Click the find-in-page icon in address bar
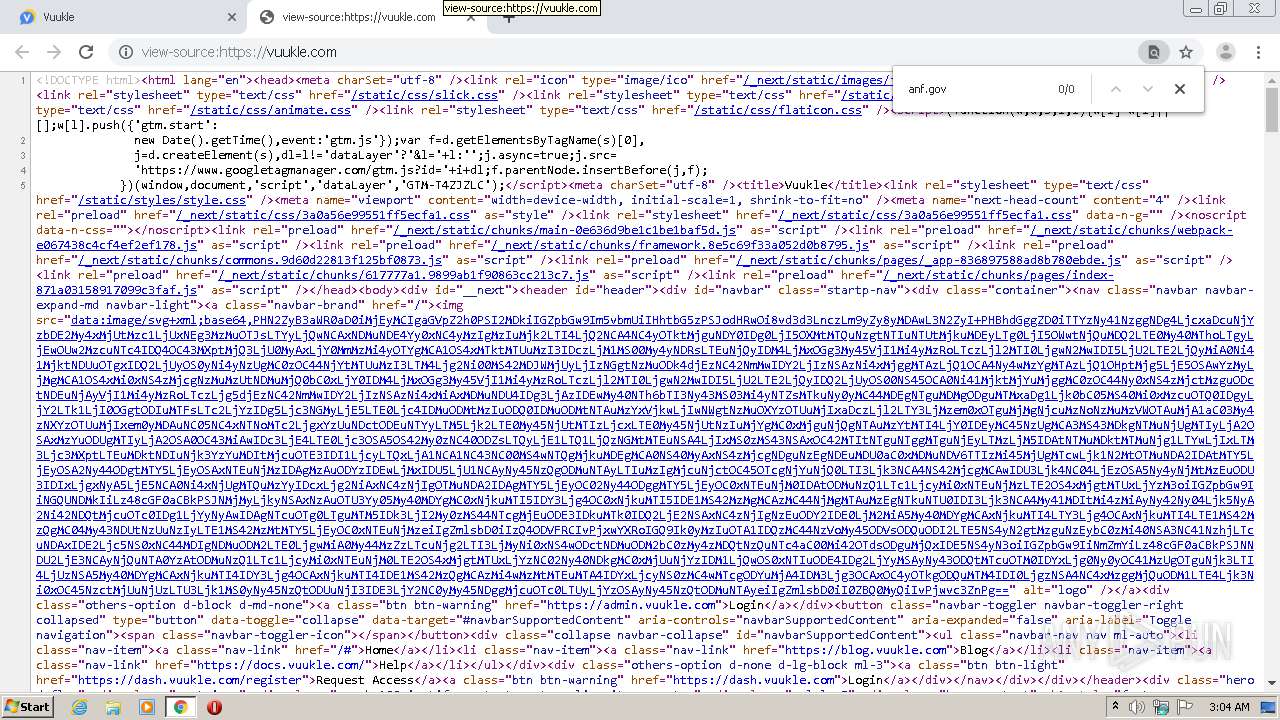The image size is (1280, 720). (1153, 52)
